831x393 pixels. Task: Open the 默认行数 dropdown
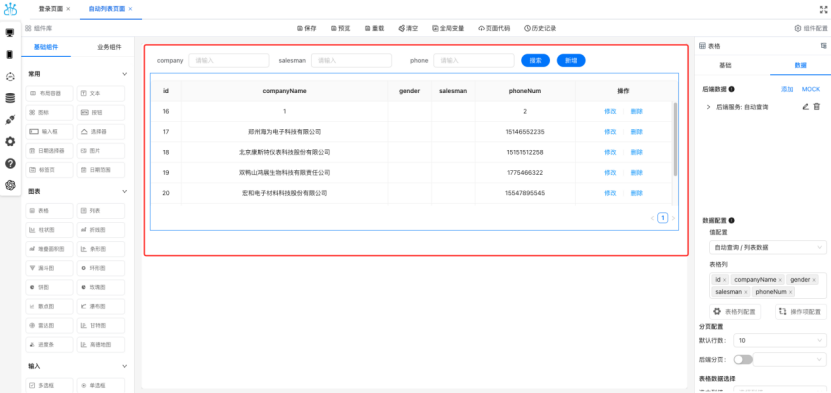(780, 340)
